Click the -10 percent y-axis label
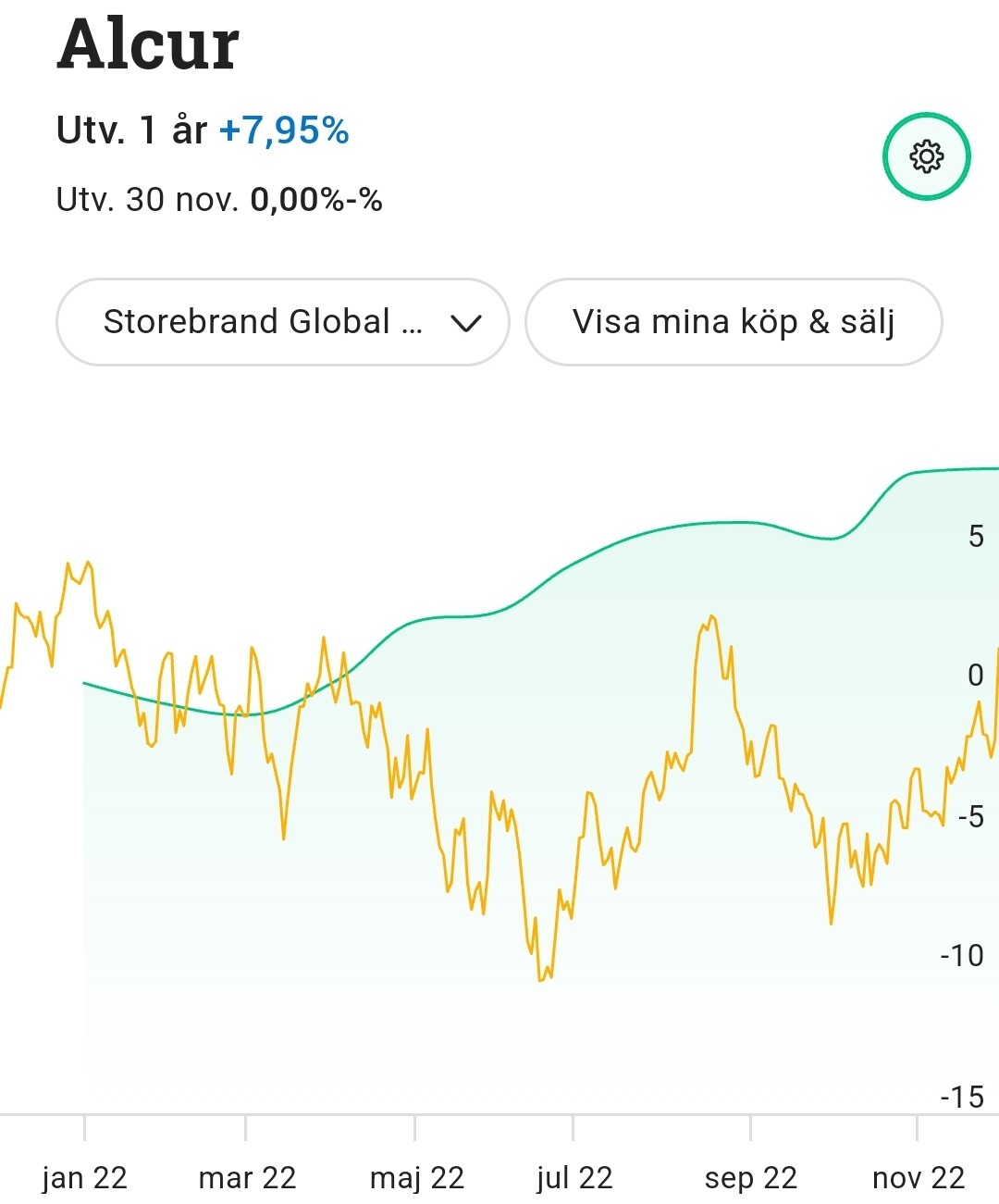Screen dimensions: 999x1204 click(962, 955)
